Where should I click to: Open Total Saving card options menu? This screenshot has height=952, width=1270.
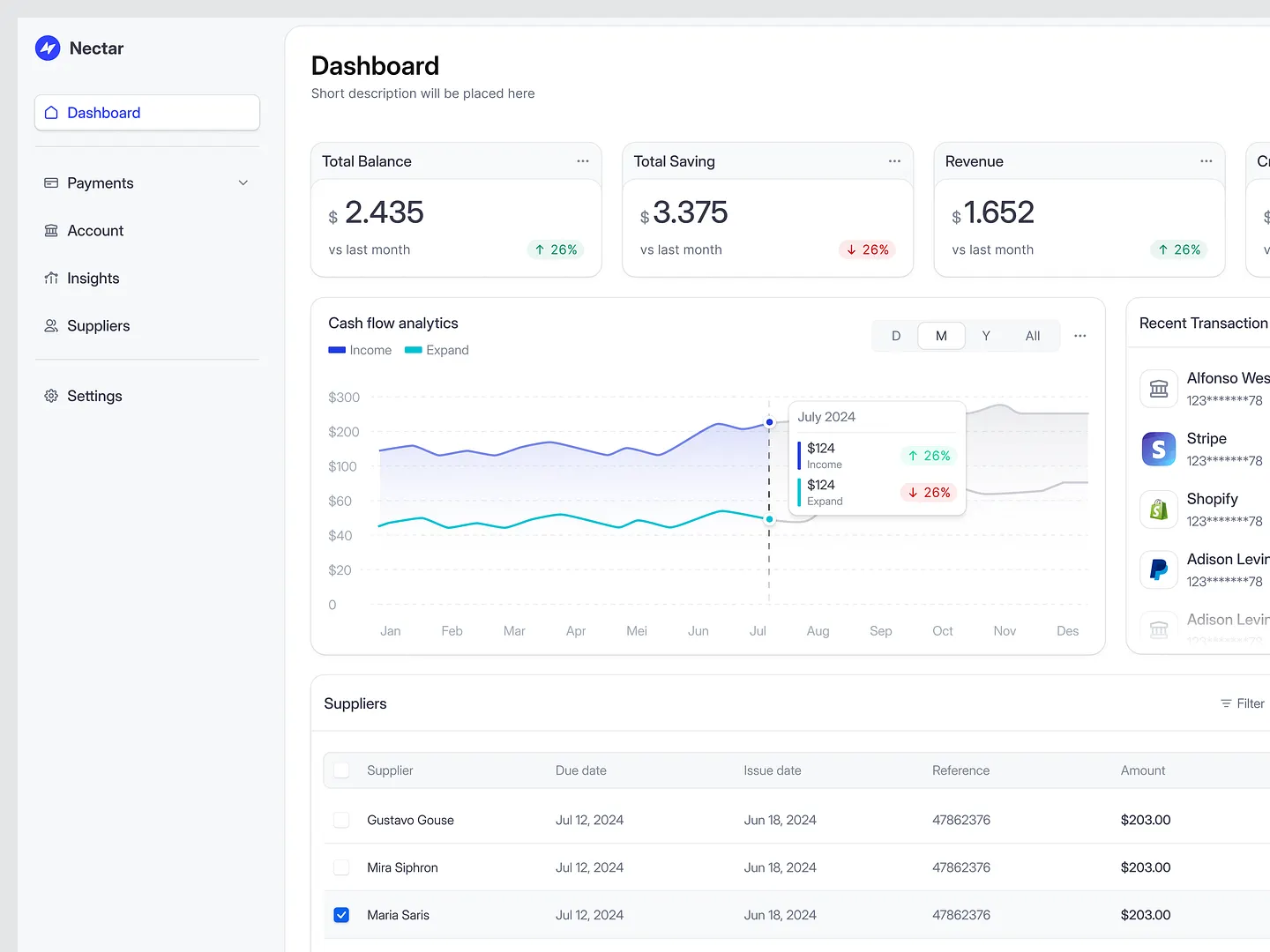894,161
